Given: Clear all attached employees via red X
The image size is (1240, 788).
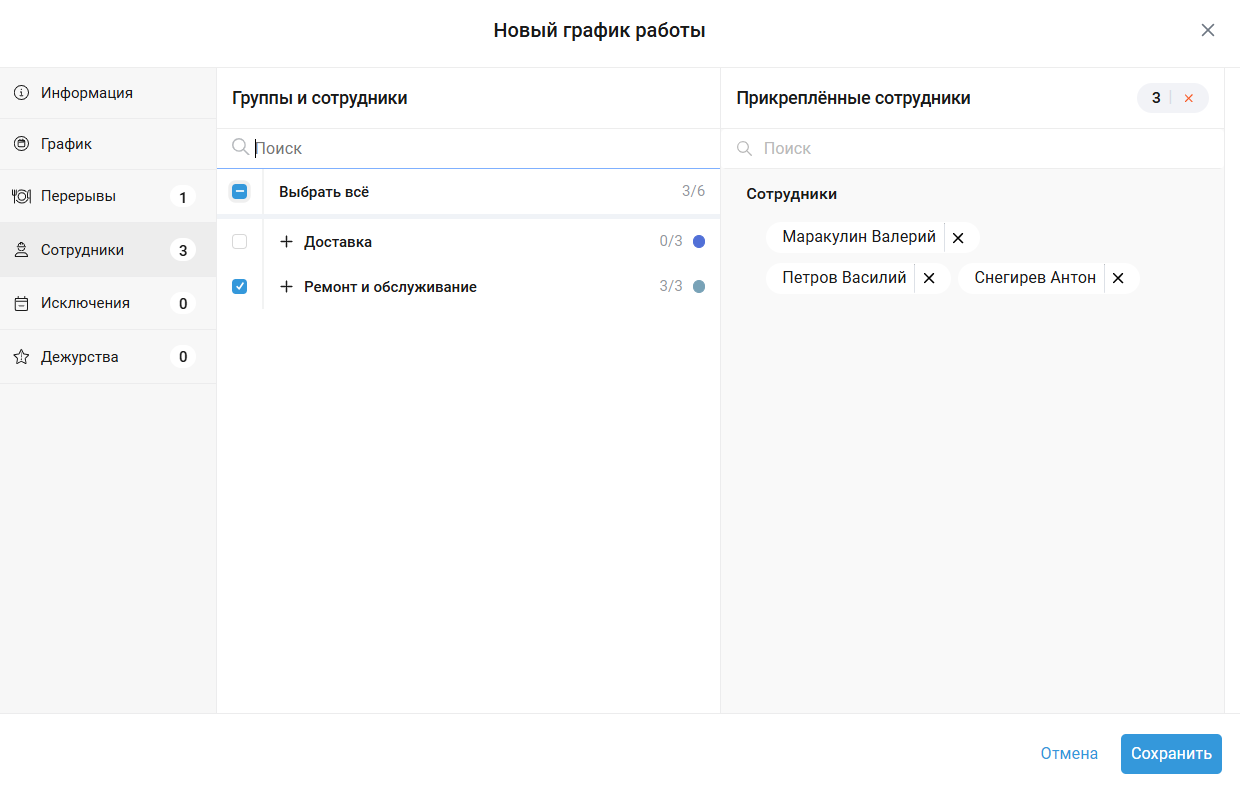Looking at the screenshot, I should [x=1189, y=98].
